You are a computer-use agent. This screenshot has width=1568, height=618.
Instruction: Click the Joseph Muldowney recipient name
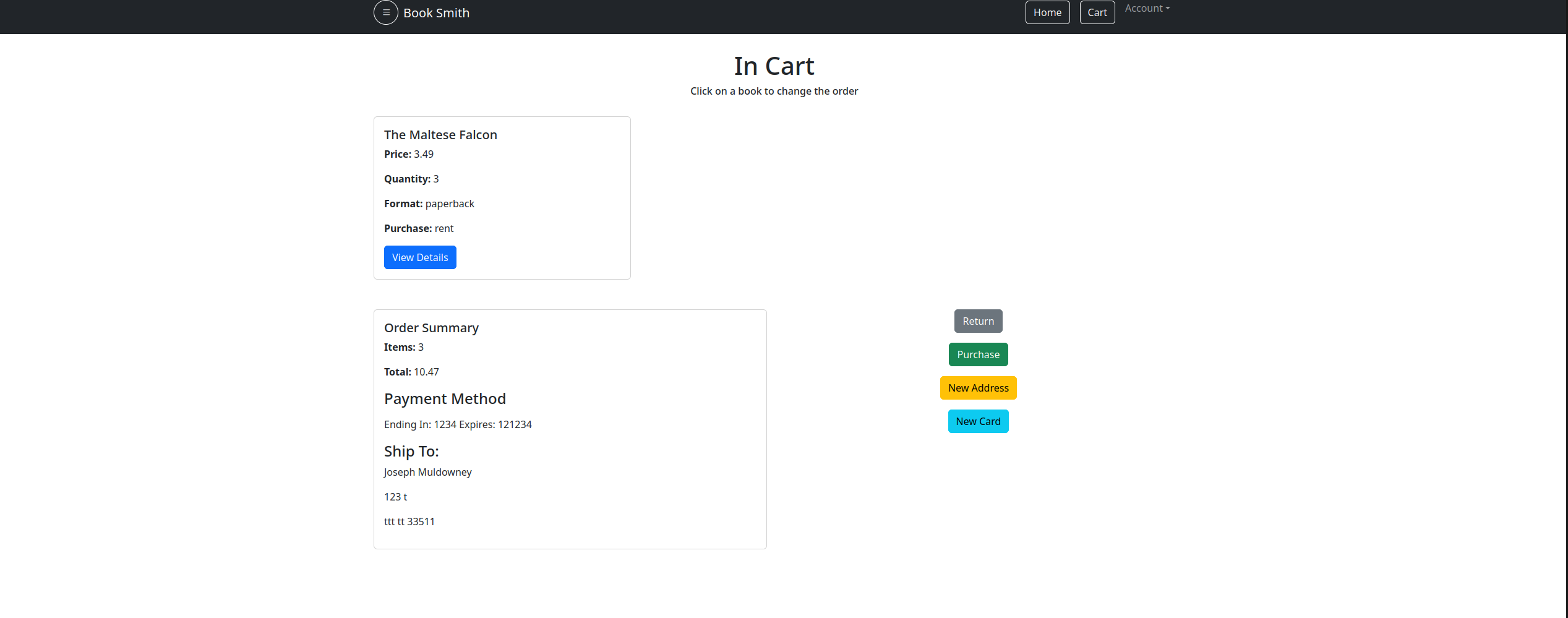[x=427, y=472]
